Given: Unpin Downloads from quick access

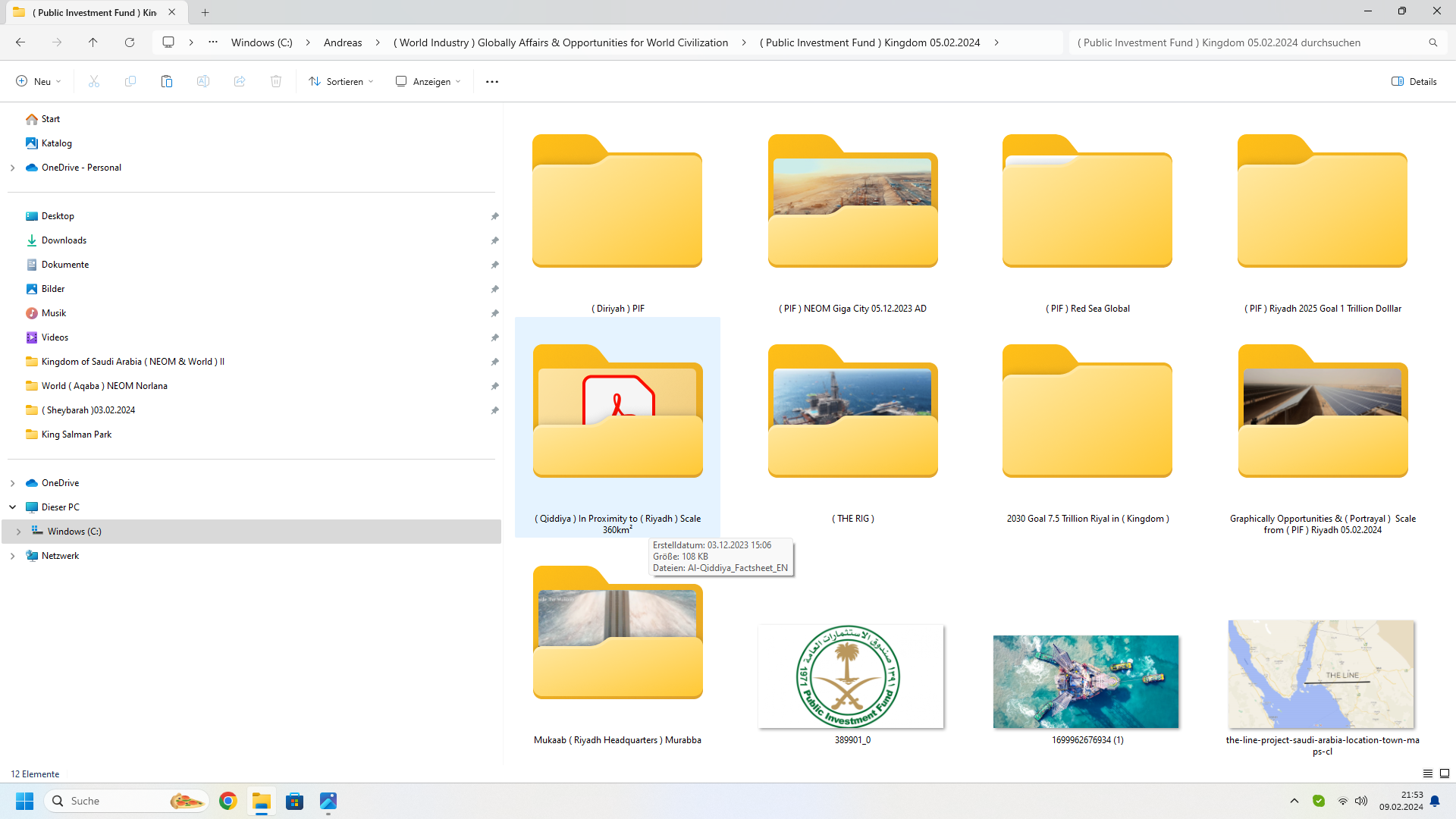Looking at the screenshot, I should coord(494,240).
